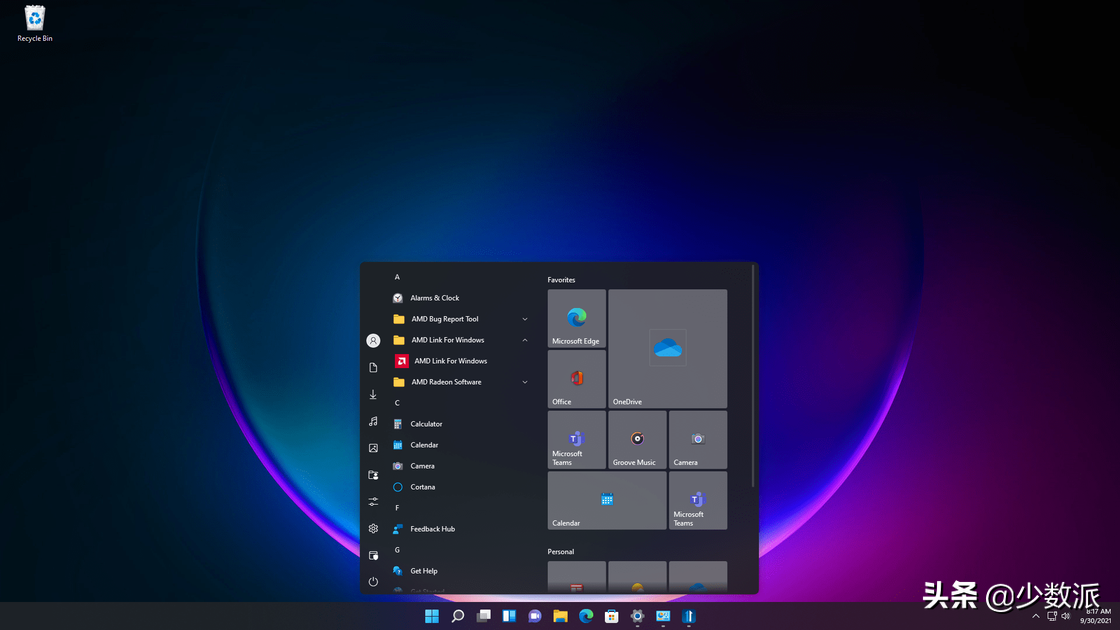Open Settings from the Start menu sidebar
Viewport: 1120px width, 630px height.
click(373, 528)
